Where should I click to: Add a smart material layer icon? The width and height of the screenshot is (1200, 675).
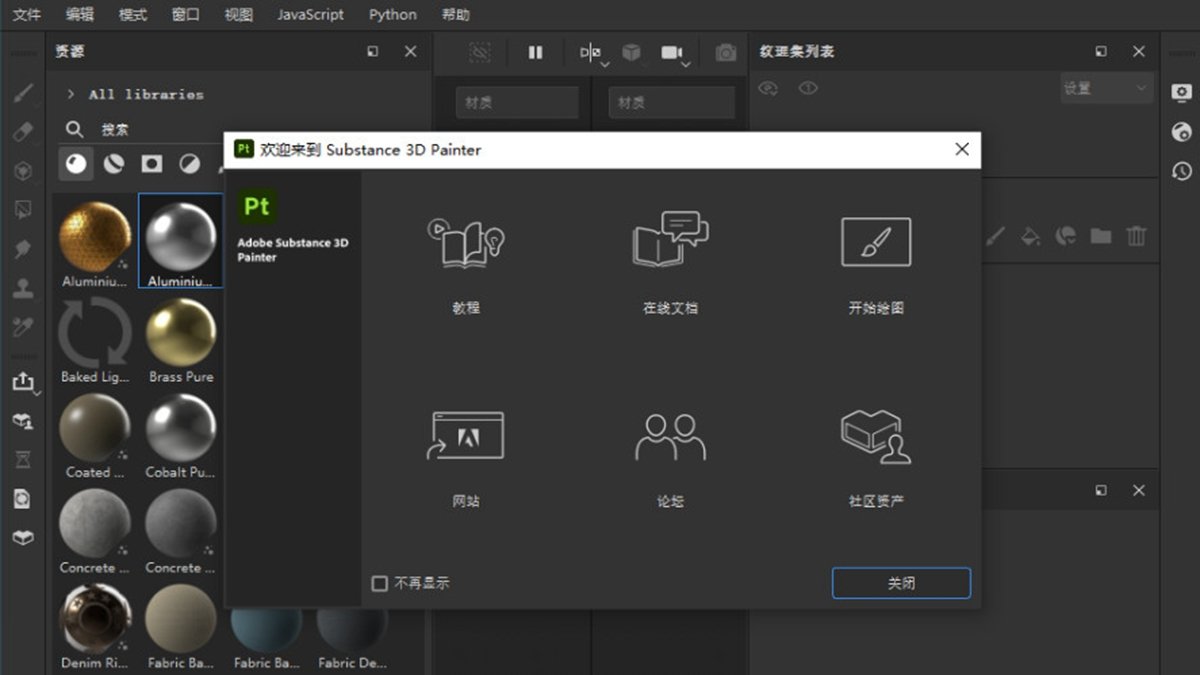click(1066, 236)
